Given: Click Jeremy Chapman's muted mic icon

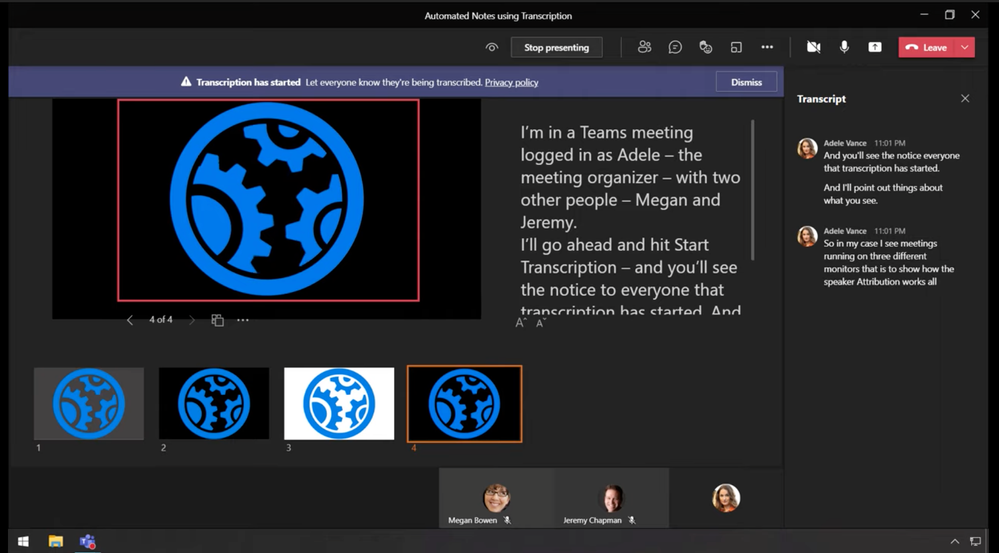Looking at the screenshot, I should [631, 521].
